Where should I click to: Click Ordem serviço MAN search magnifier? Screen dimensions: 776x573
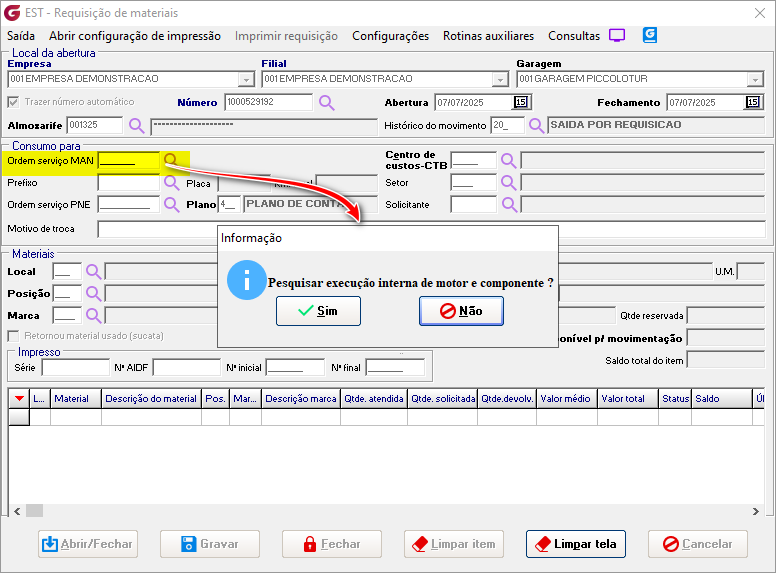click(x=171, y=160)
